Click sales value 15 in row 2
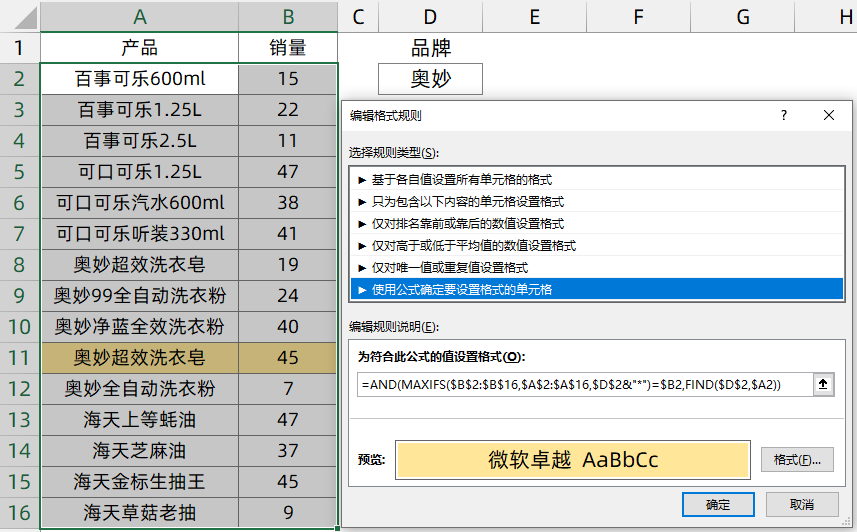This screenshot has height=532, width=857. 288,79
